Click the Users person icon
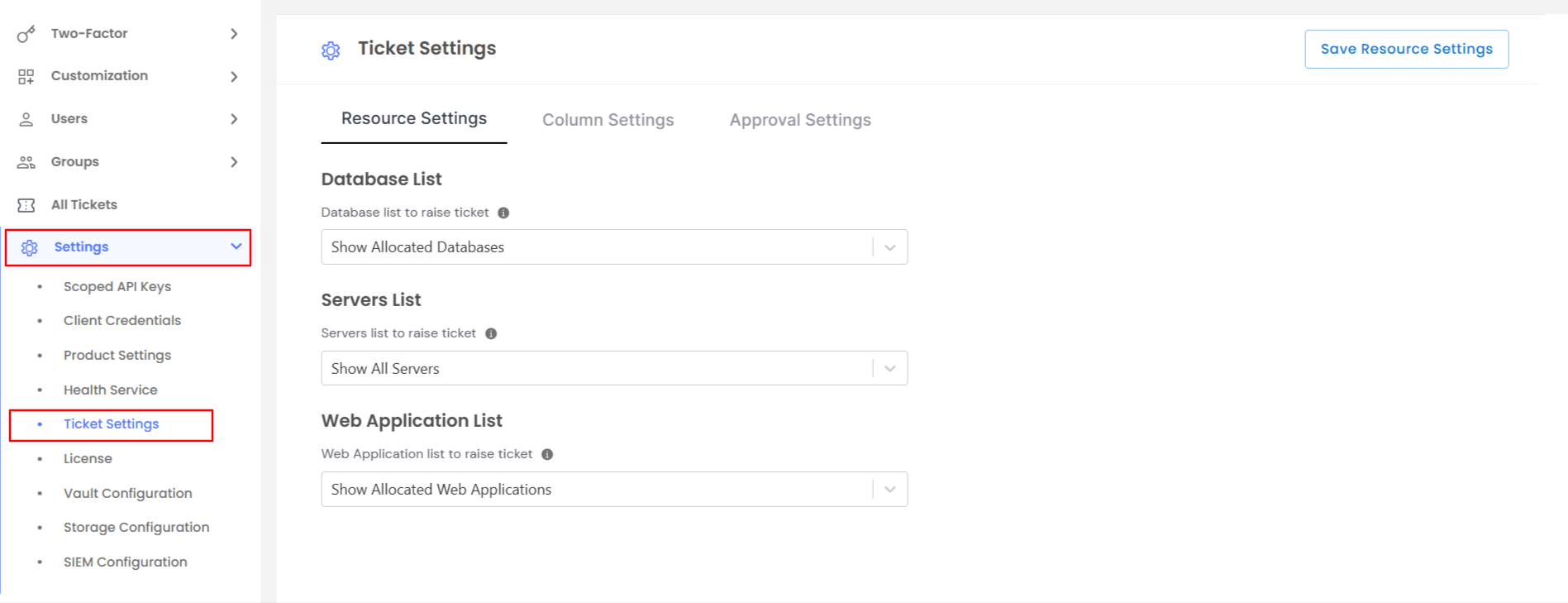Screen dimensions: 1568x603 [x=26, y=119]
